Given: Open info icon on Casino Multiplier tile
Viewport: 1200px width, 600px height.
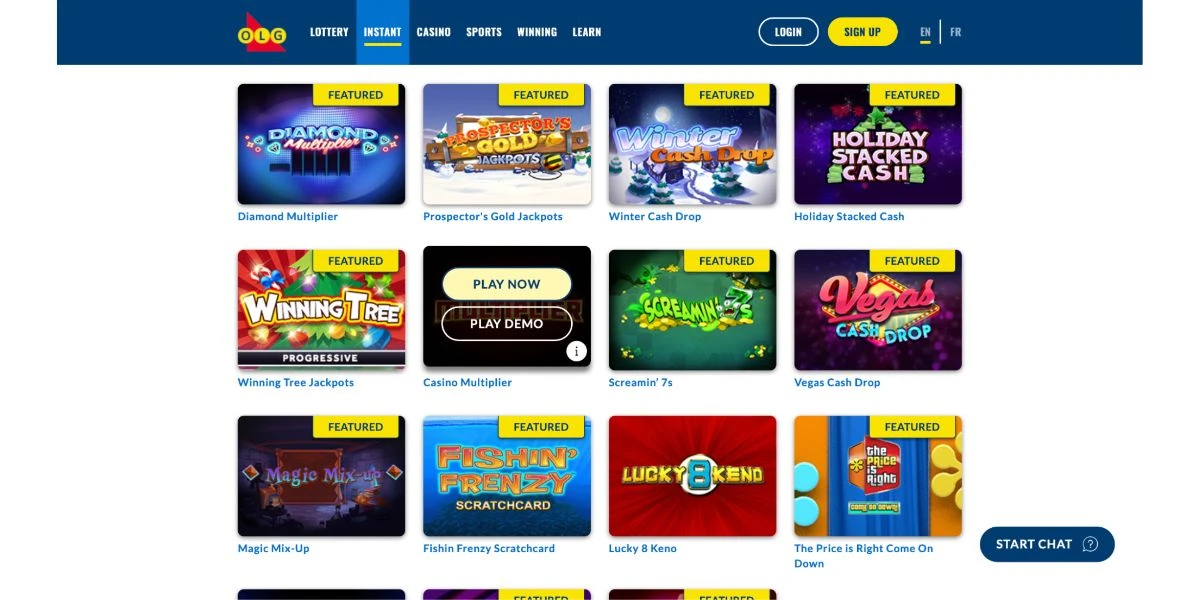Looking at the screenshot, I should (576, 351).
